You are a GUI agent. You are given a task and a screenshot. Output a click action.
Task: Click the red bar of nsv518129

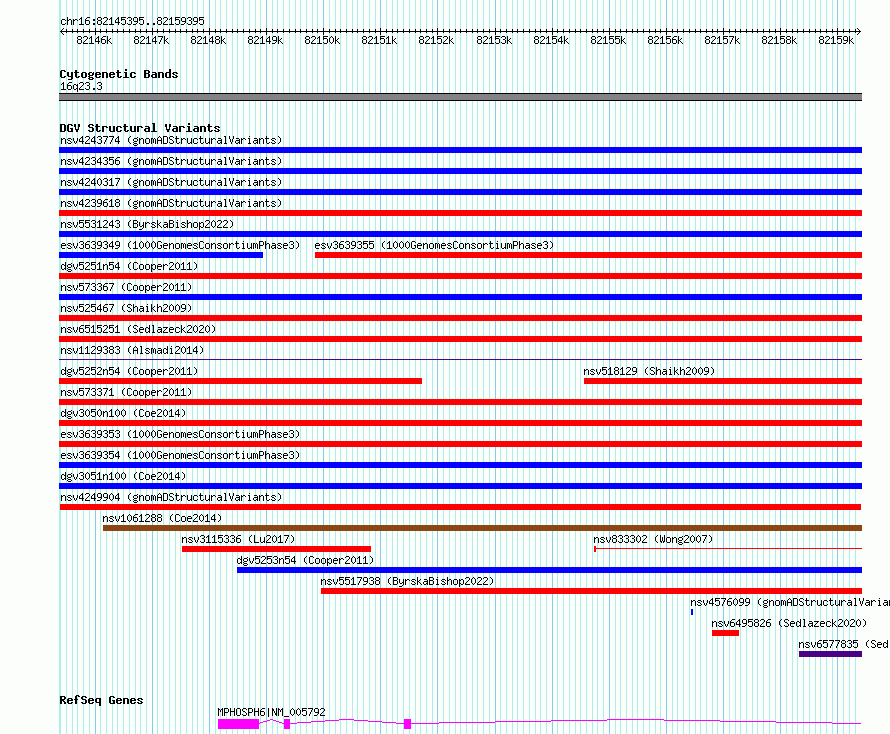coord(723,381)
